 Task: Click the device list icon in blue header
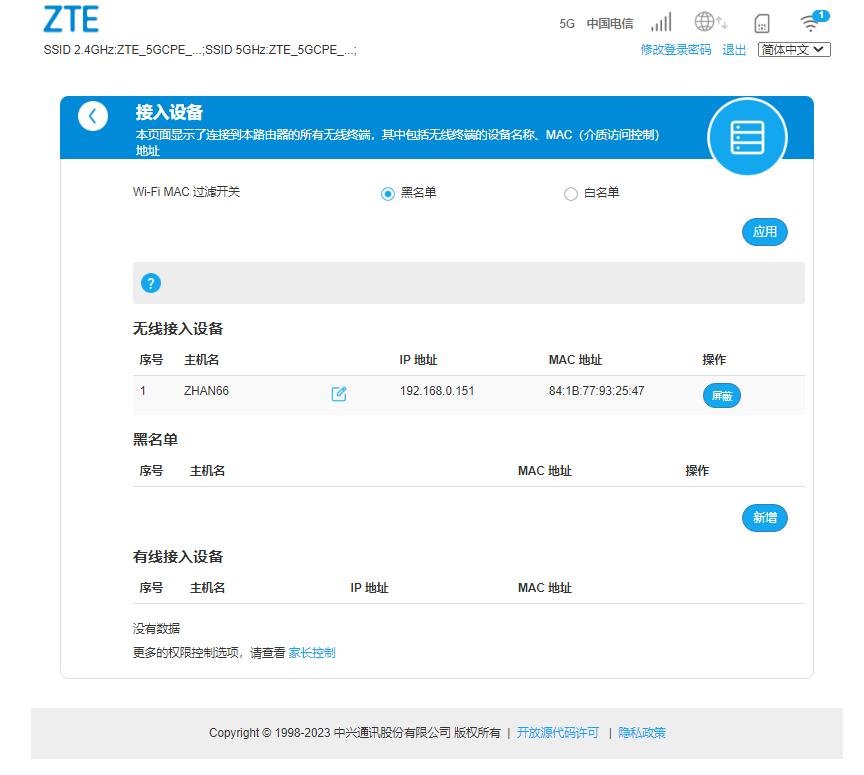pos(747,137)
